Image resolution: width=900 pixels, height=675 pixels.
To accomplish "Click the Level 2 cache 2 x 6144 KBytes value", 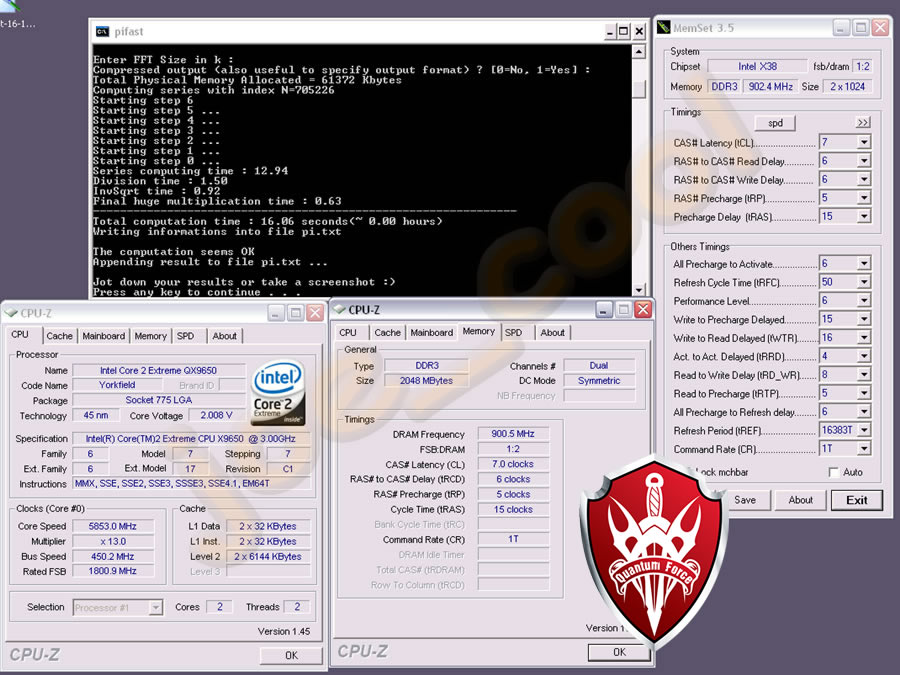I will tap(267, 556).
